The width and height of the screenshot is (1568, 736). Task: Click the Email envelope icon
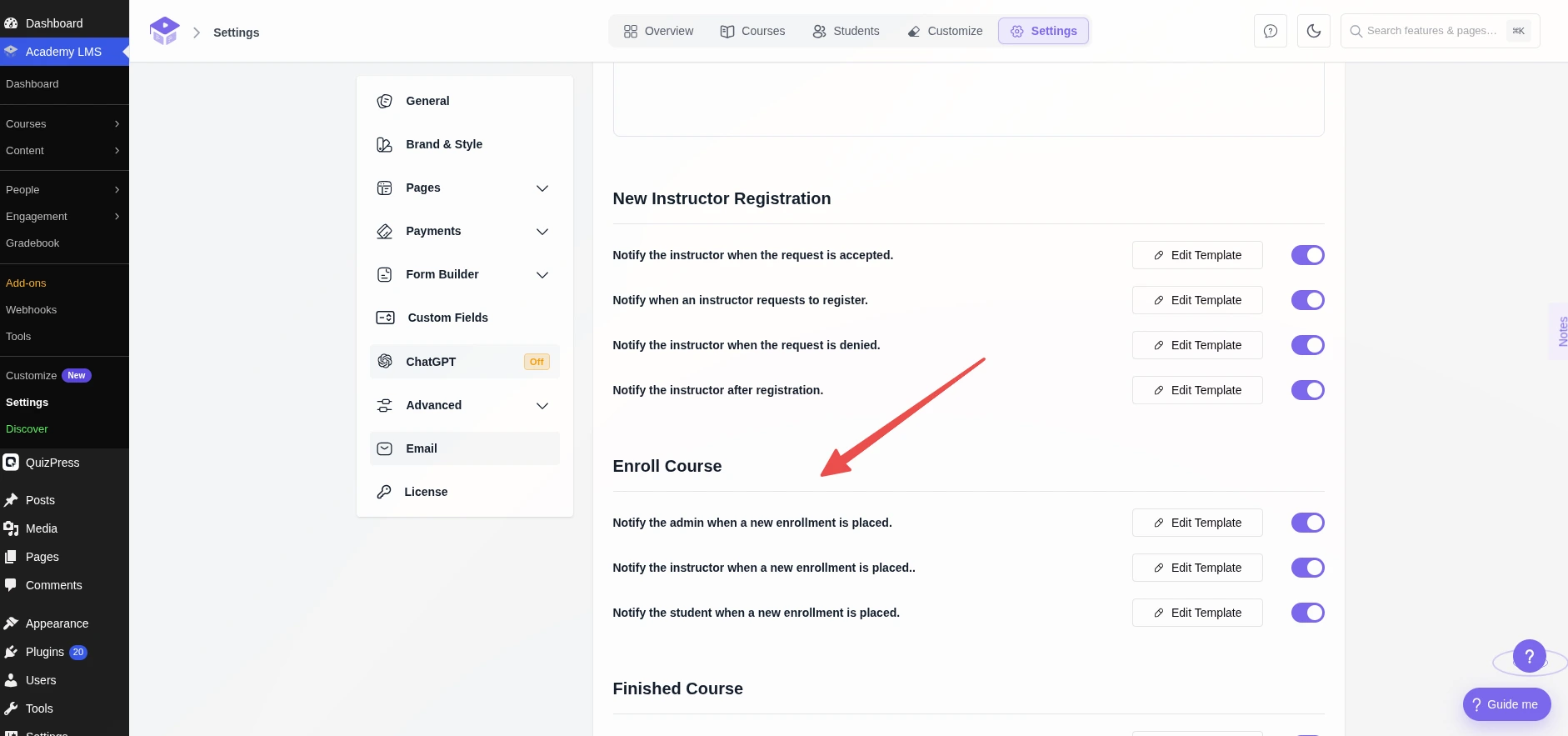pos(385,448)
